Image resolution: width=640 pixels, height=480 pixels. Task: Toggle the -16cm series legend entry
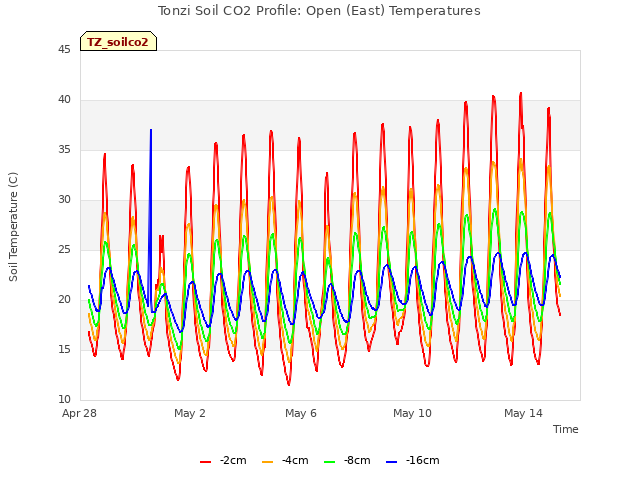[413, 461]
